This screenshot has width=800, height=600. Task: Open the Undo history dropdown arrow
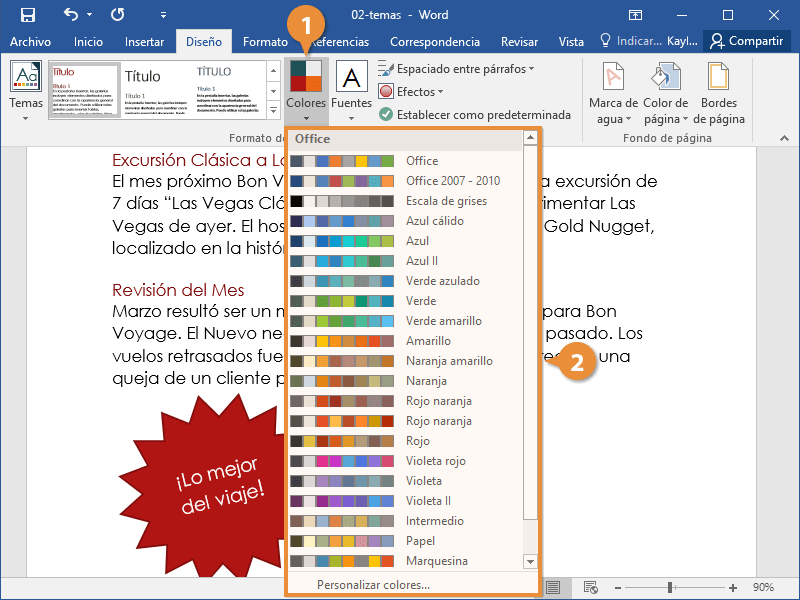click(x=89, y=15)
